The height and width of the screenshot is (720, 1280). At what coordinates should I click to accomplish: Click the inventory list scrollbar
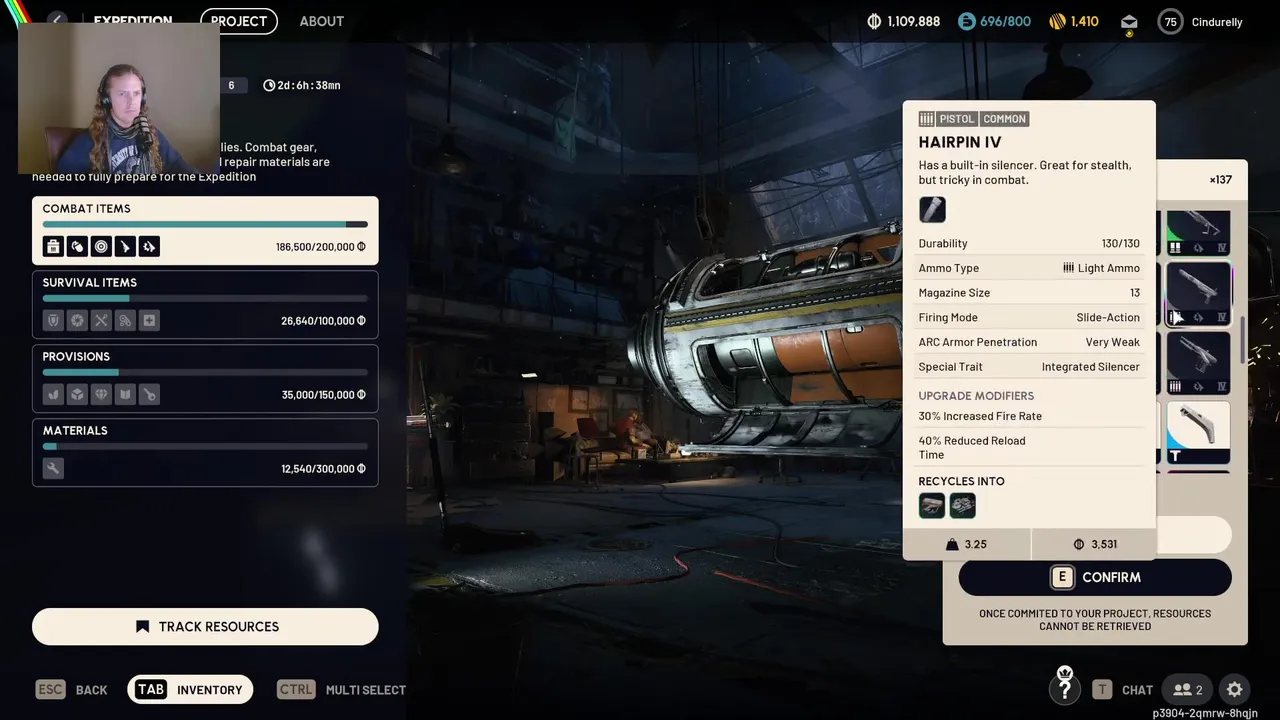[1243, 340]
